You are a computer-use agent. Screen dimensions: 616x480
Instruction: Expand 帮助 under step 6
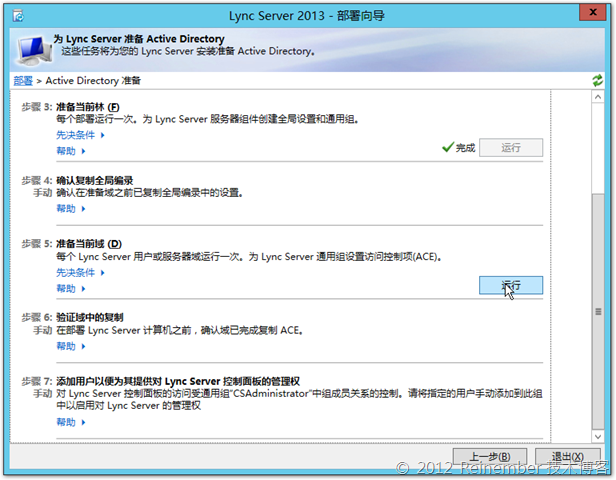pos(71,346)
